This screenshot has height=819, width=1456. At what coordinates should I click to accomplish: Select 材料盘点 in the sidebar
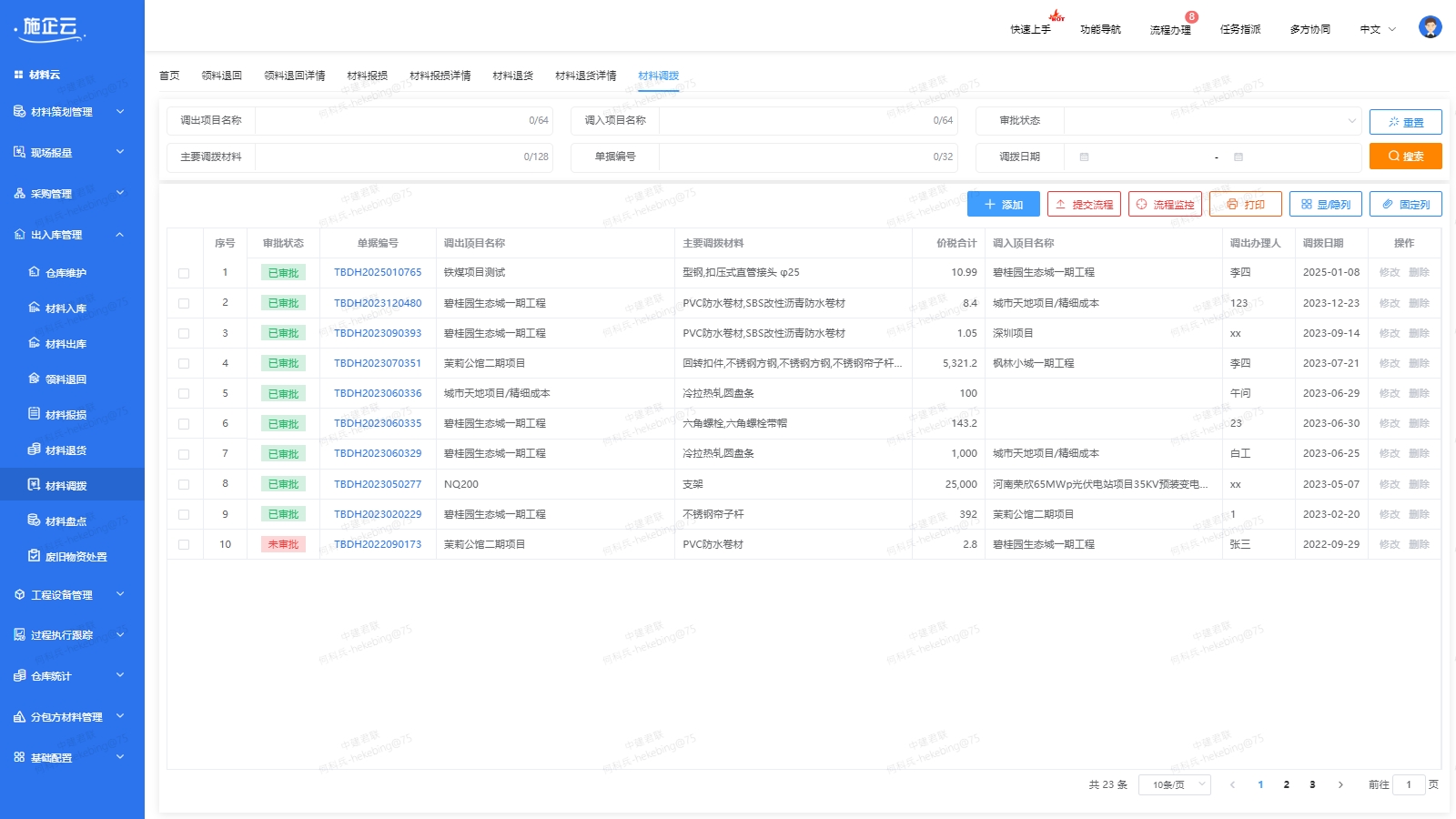pyautogui.click(x=67, y=520)
